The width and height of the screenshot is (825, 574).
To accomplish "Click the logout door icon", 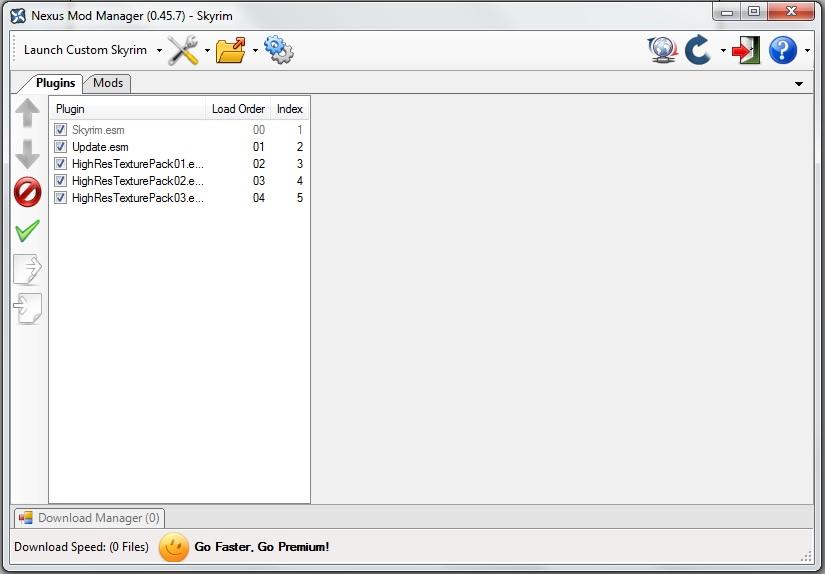I will [x=746, y=50].
